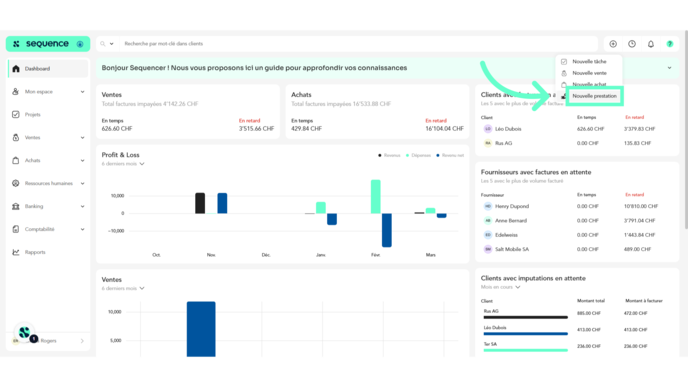Click the round Sequence chat widget
688x387 pixels.
(x=25, y=333)
